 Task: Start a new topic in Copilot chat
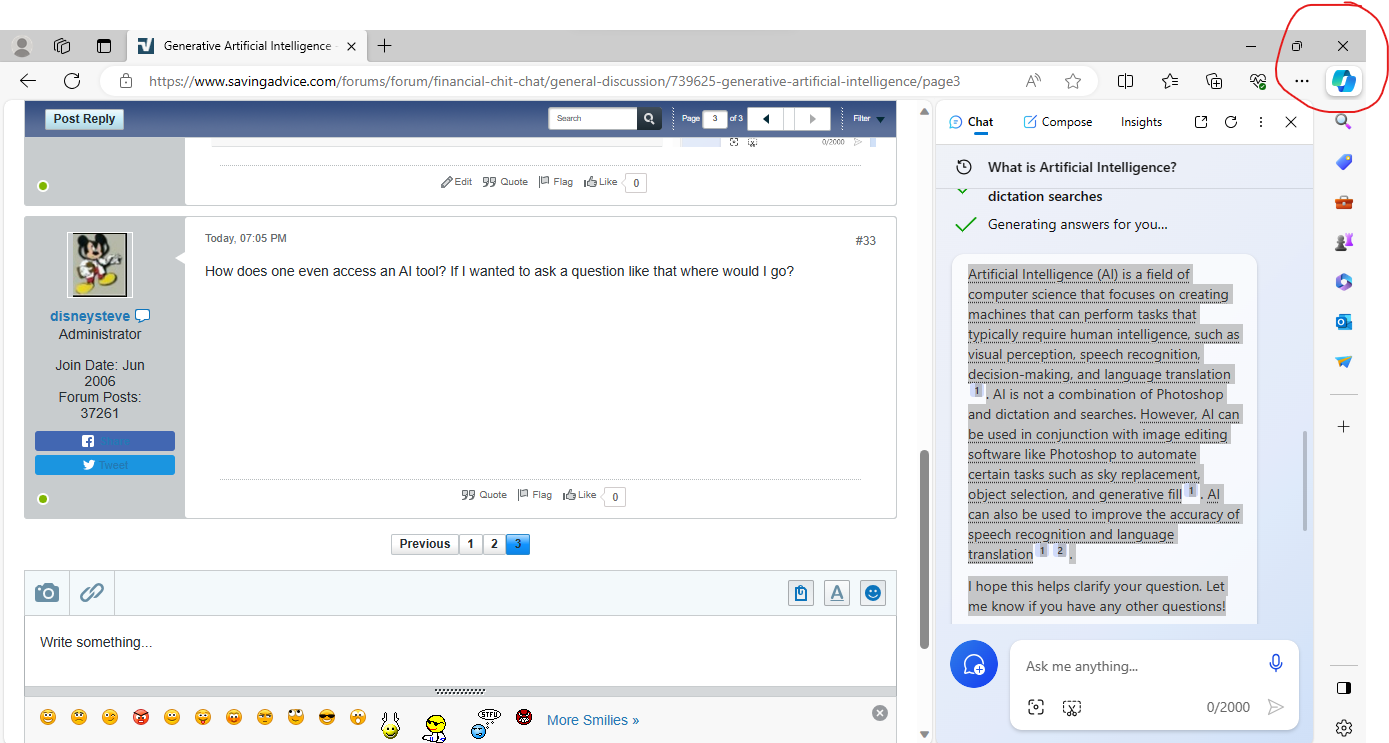pyautogui.click(x=973, y=665)
